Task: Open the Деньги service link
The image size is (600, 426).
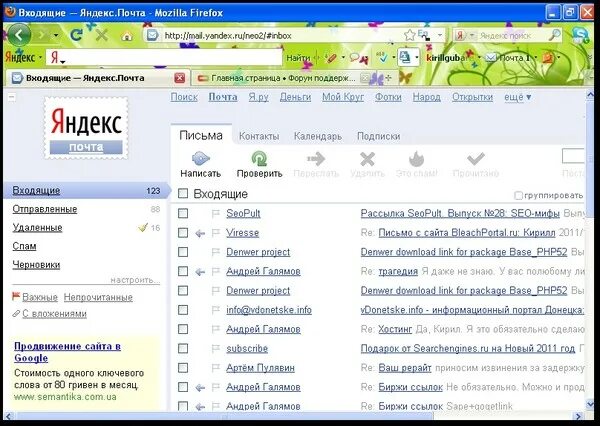Action: point(295,97)
